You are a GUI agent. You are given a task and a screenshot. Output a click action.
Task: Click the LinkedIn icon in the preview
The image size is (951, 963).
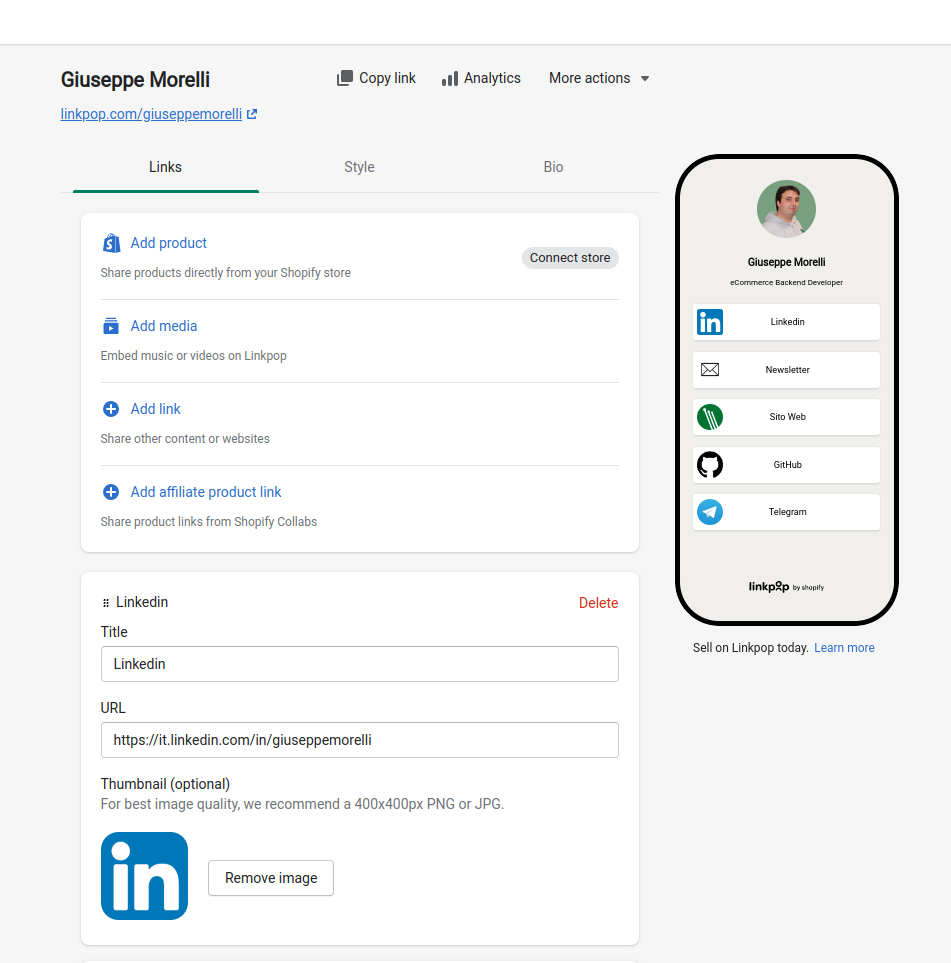[710, 322]
